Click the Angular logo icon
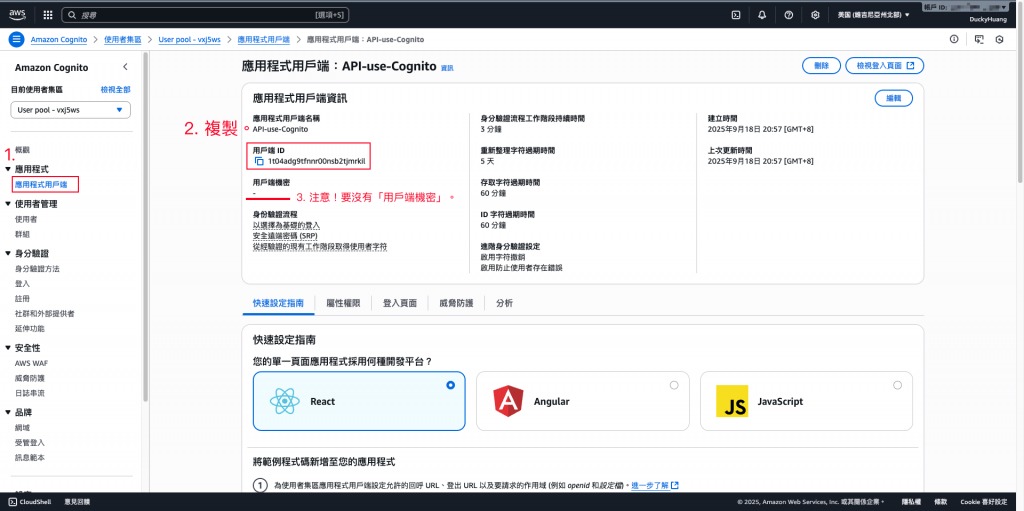The image size is (1024, 511). (x=509, y=401)
